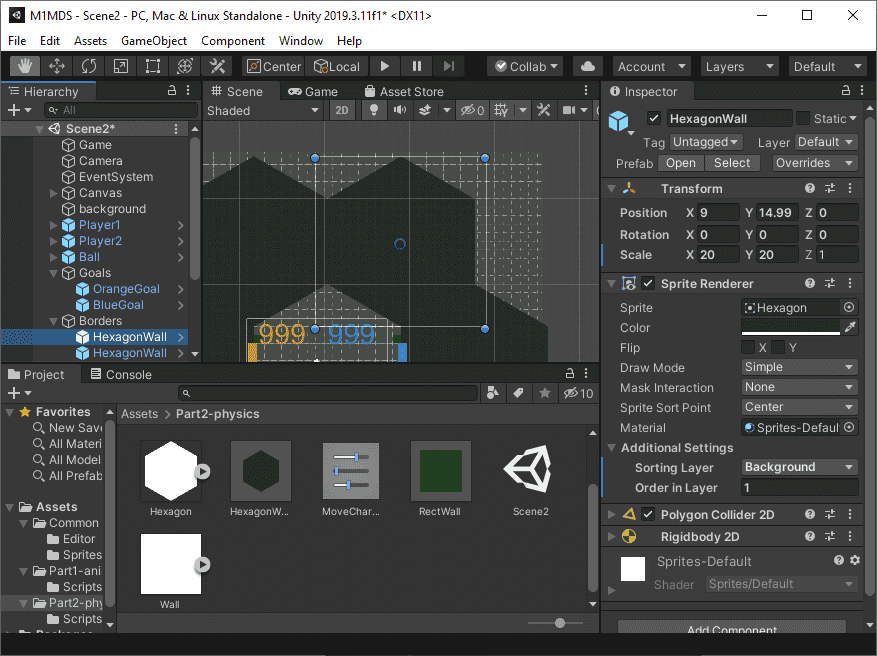
Task: Open the Sorting Layer dropdown
Action: (x=799, y=467)
